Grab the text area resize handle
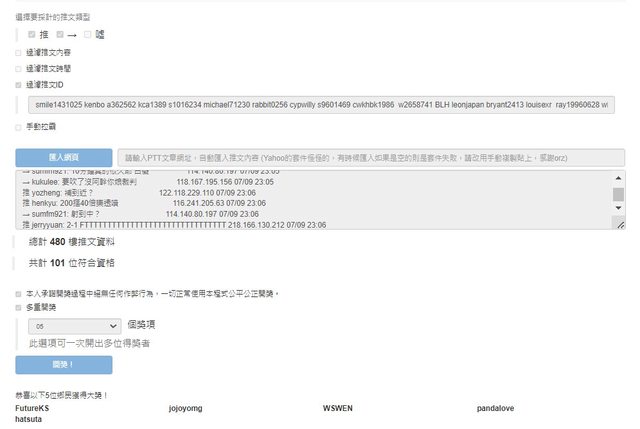Image resolution: width=640 pixels, height=429 pixels. pos(620,226)
